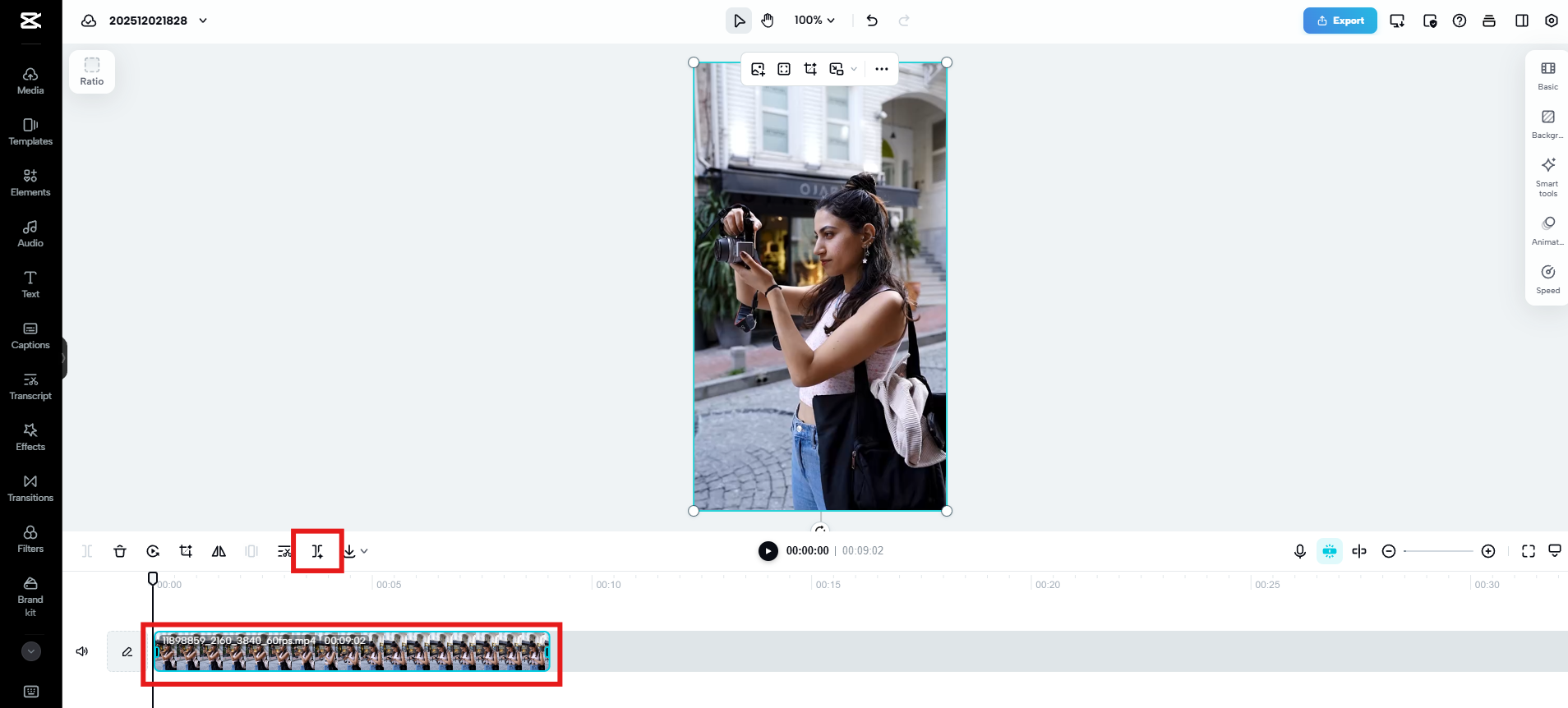The height and width of the screenshot is (708, 1568).
Task: Click the AI split scenes icon
Action: point(317,551)
